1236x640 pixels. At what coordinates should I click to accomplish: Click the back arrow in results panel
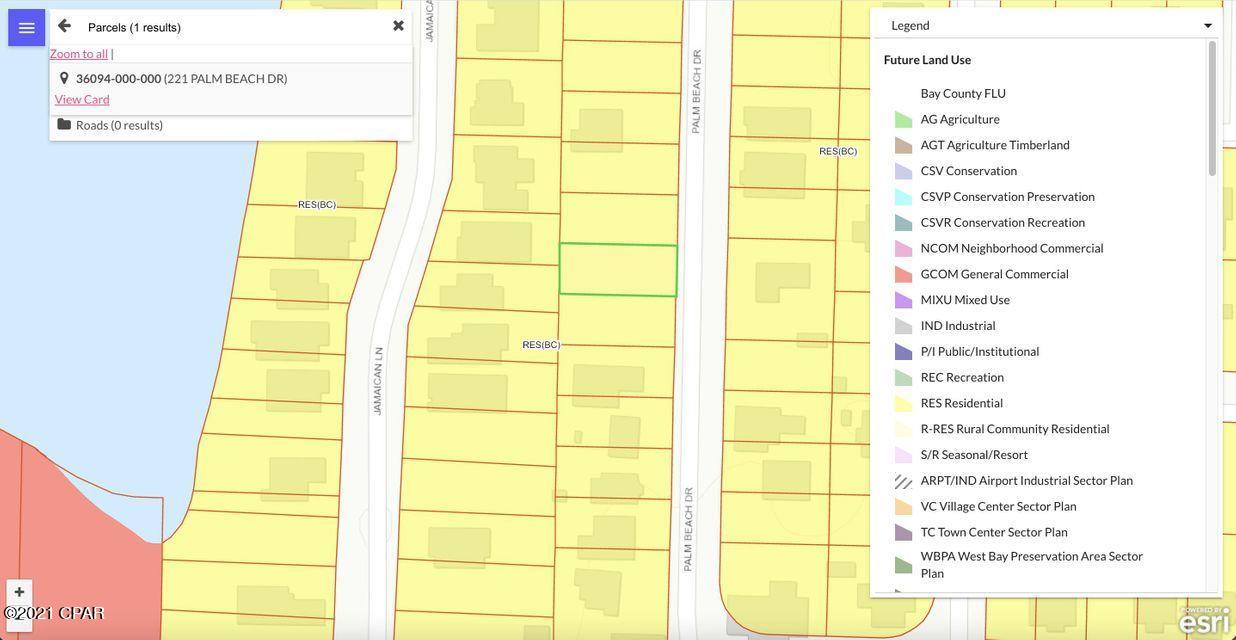[64, 26]
